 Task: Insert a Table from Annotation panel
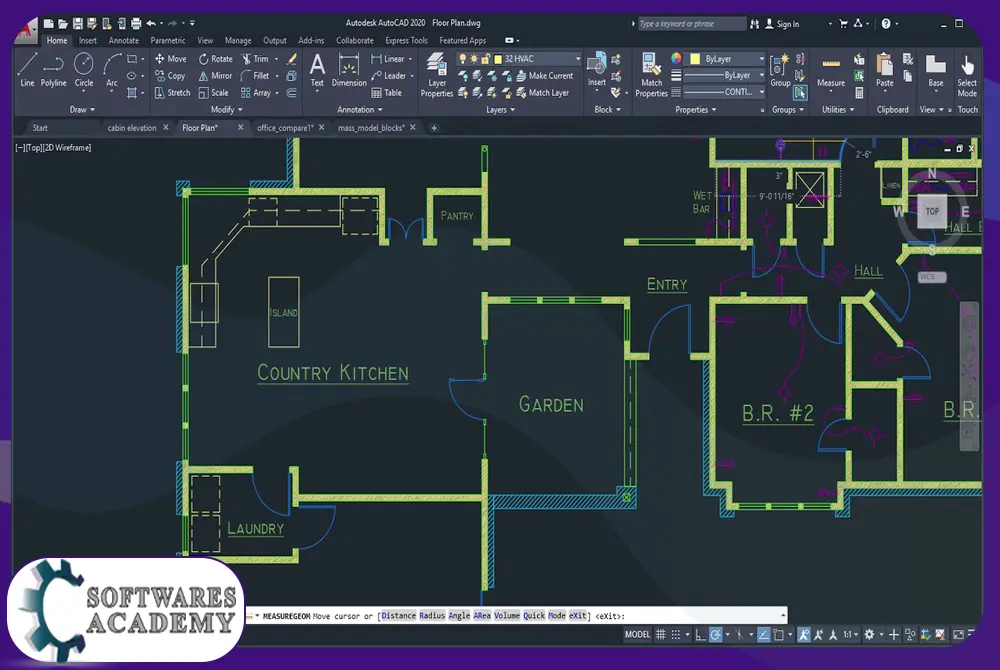tap(386, 93)
